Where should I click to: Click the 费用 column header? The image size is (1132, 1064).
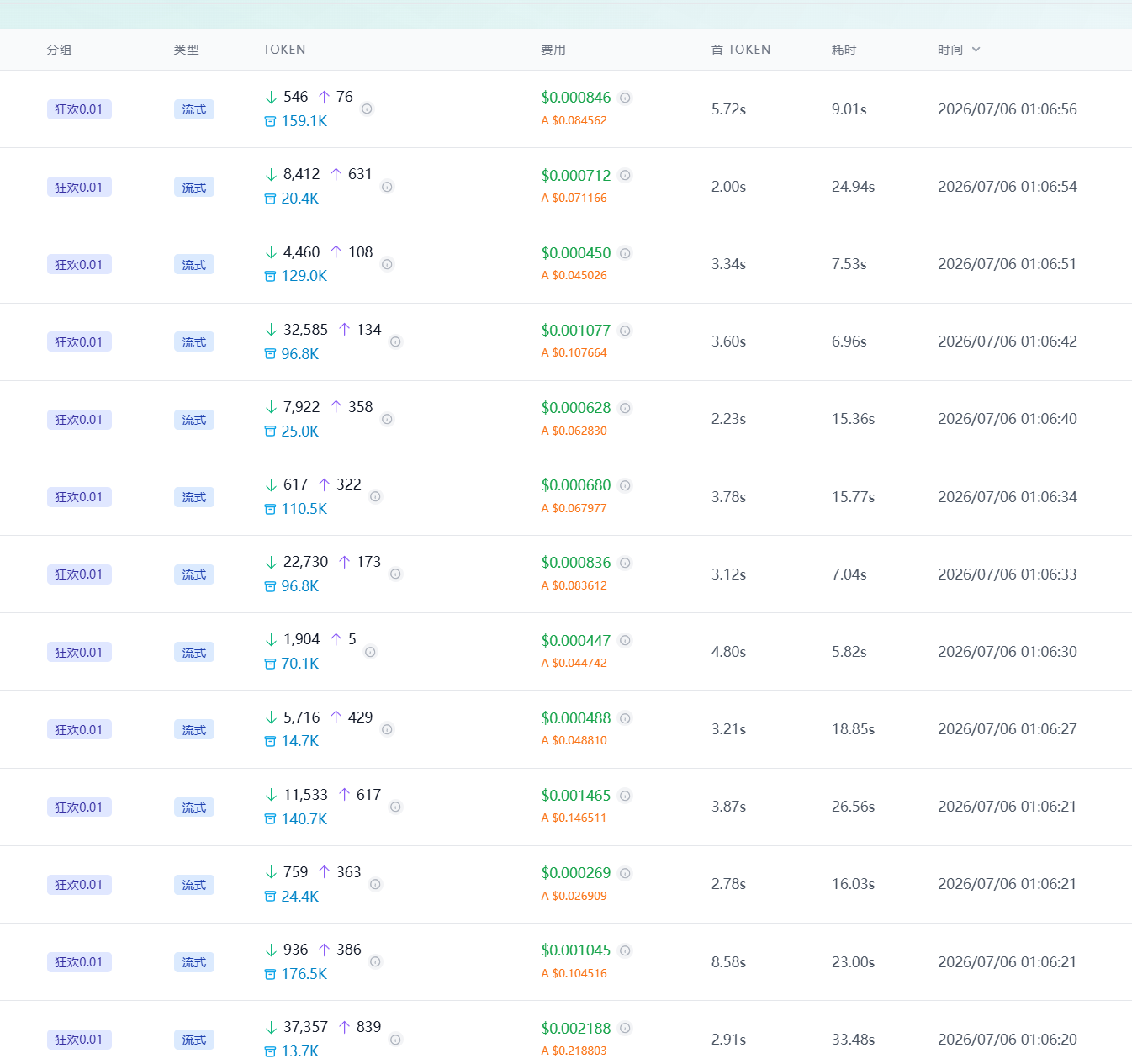(x=553, y=50)
